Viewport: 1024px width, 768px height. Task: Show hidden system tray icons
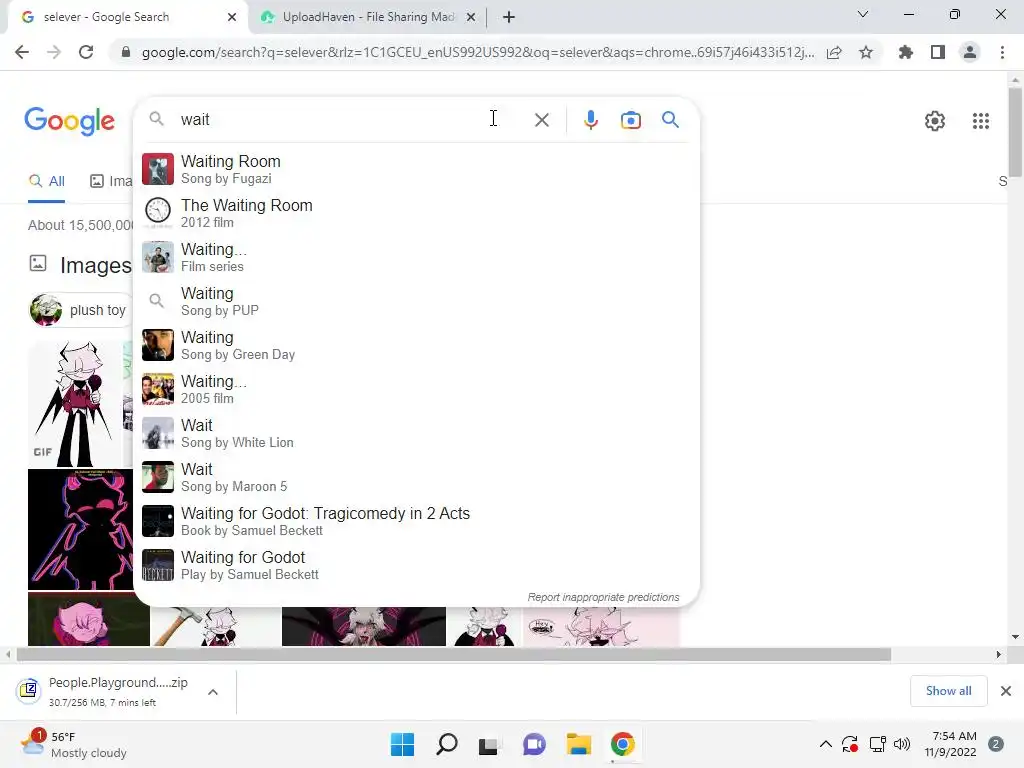tap(825, 744)
